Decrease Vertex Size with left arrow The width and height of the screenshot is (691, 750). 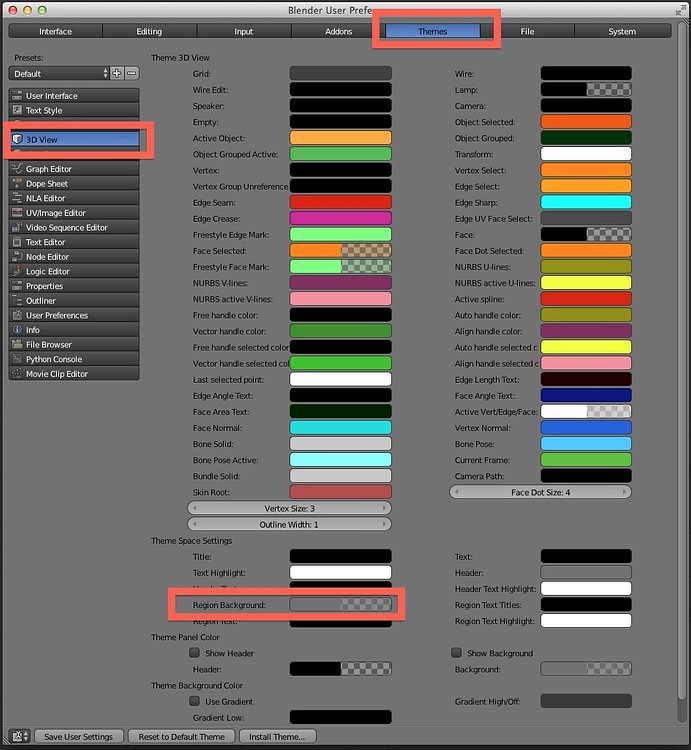coord(194,508)
